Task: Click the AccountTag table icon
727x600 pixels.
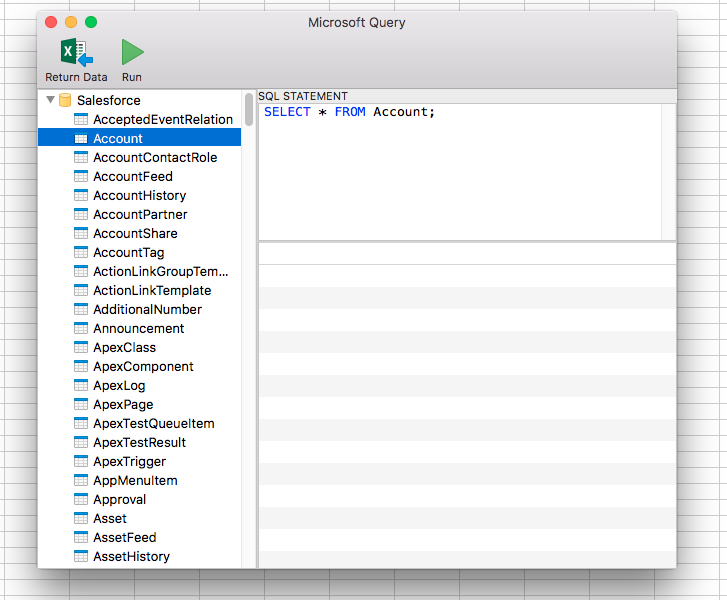Action: point(81,252)
